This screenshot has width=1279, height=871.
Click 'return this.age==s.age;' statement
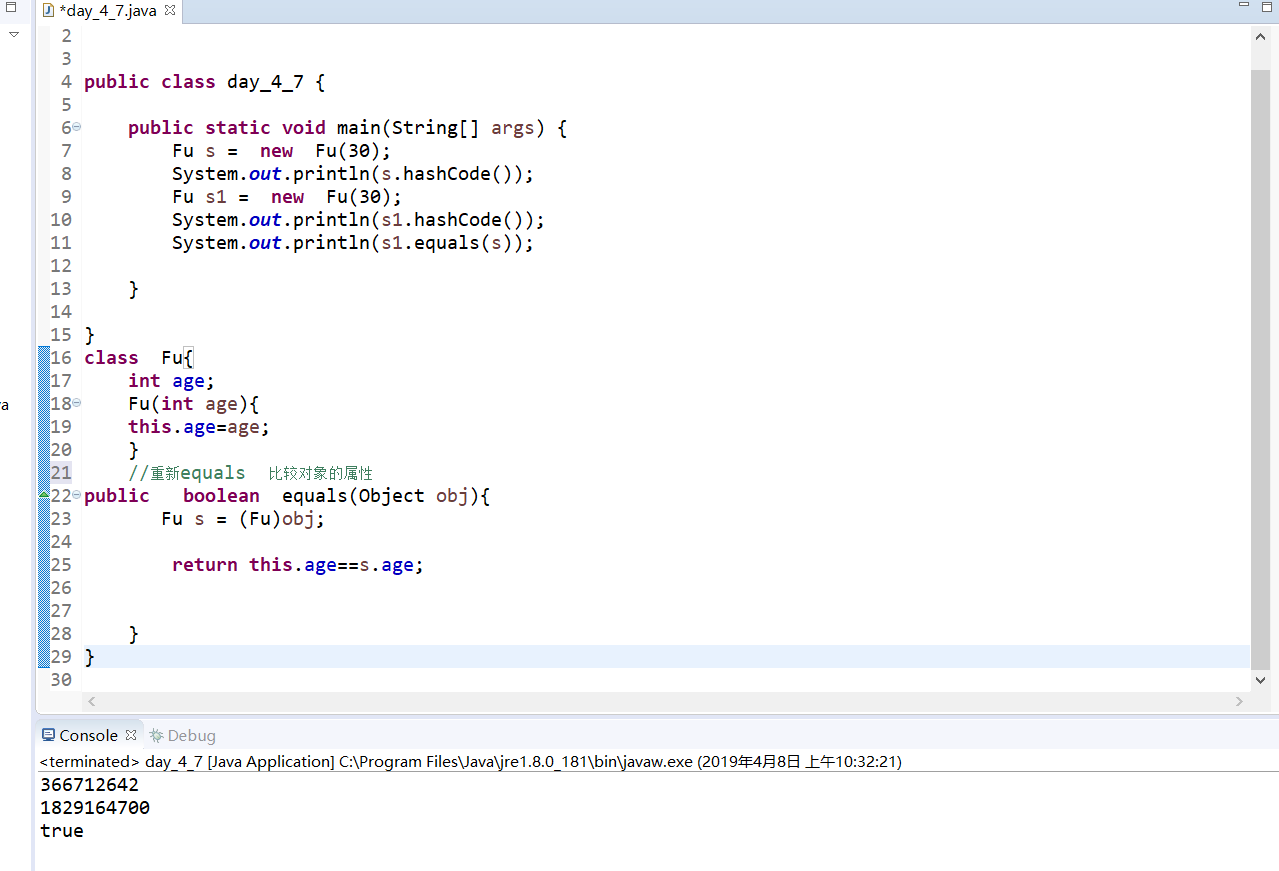pos(298,565)
